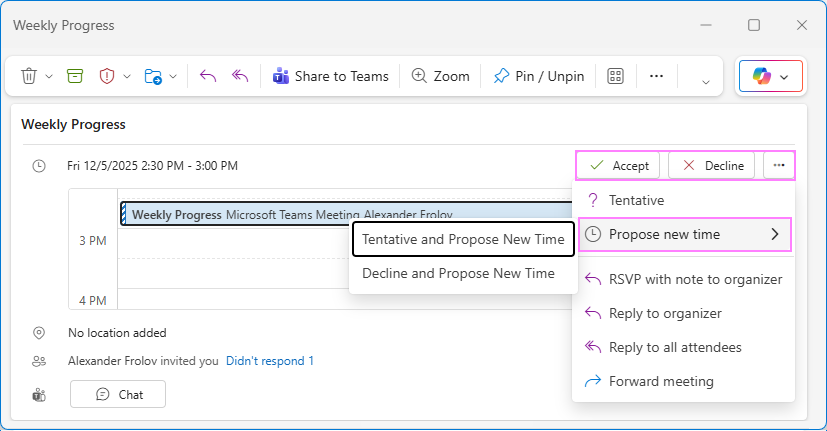Expand the Move to dropdown arrow
This screenshot has width=827, height=431.
tap(173, 76)
